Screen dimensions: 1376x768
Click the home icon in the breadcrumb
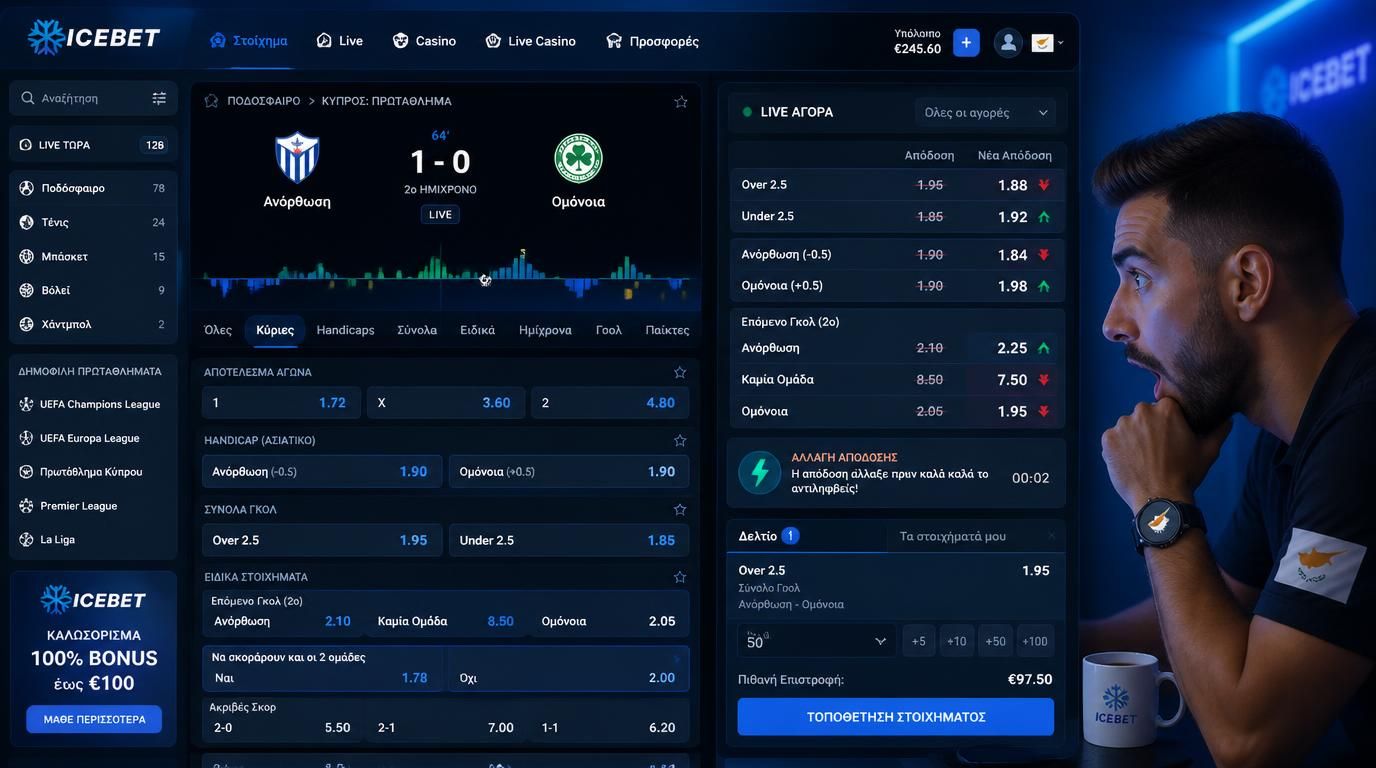pos(211,101)
